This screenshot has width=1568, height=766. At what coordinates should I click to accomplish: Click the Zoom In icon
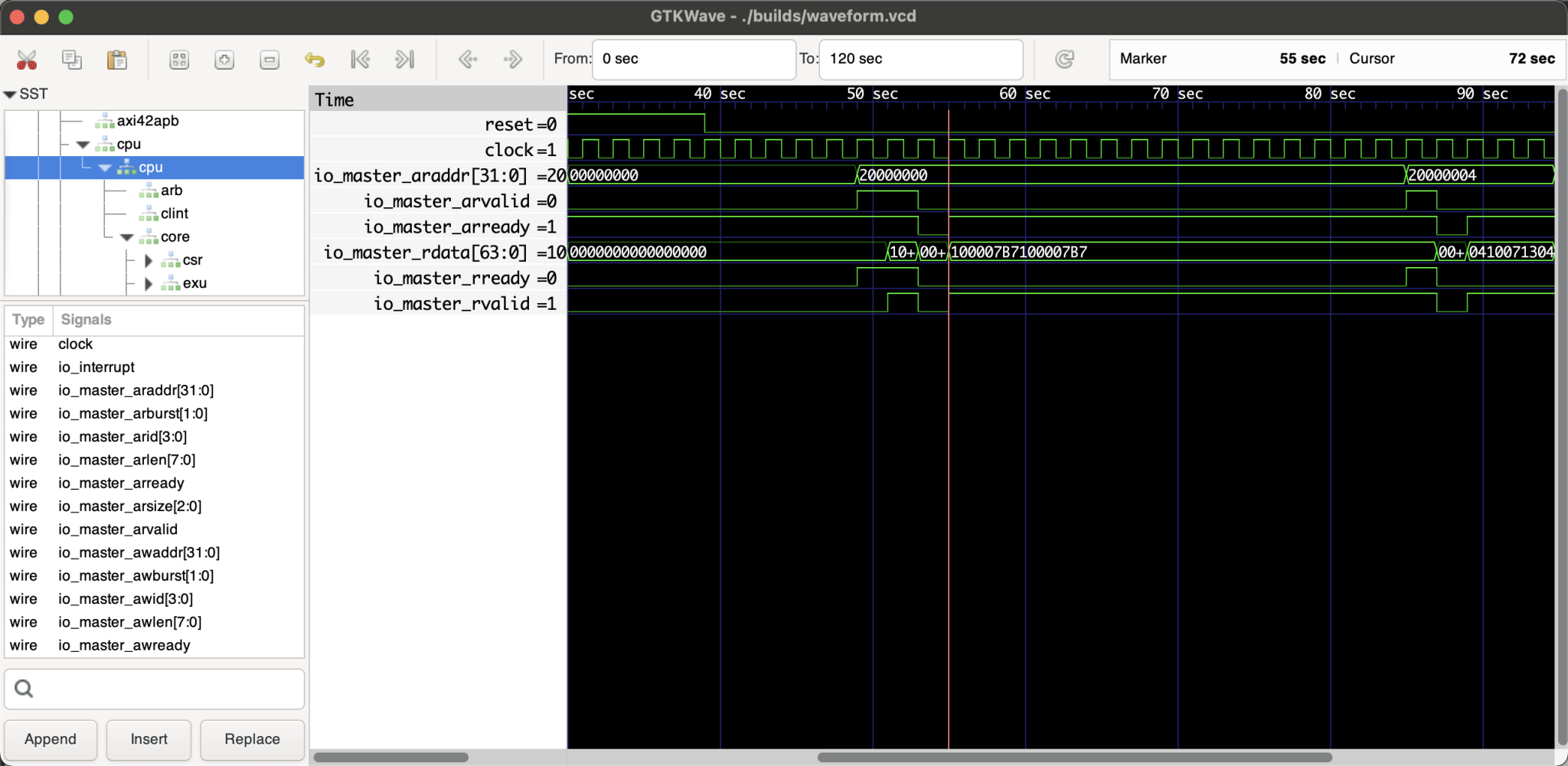tap(224, 60)
